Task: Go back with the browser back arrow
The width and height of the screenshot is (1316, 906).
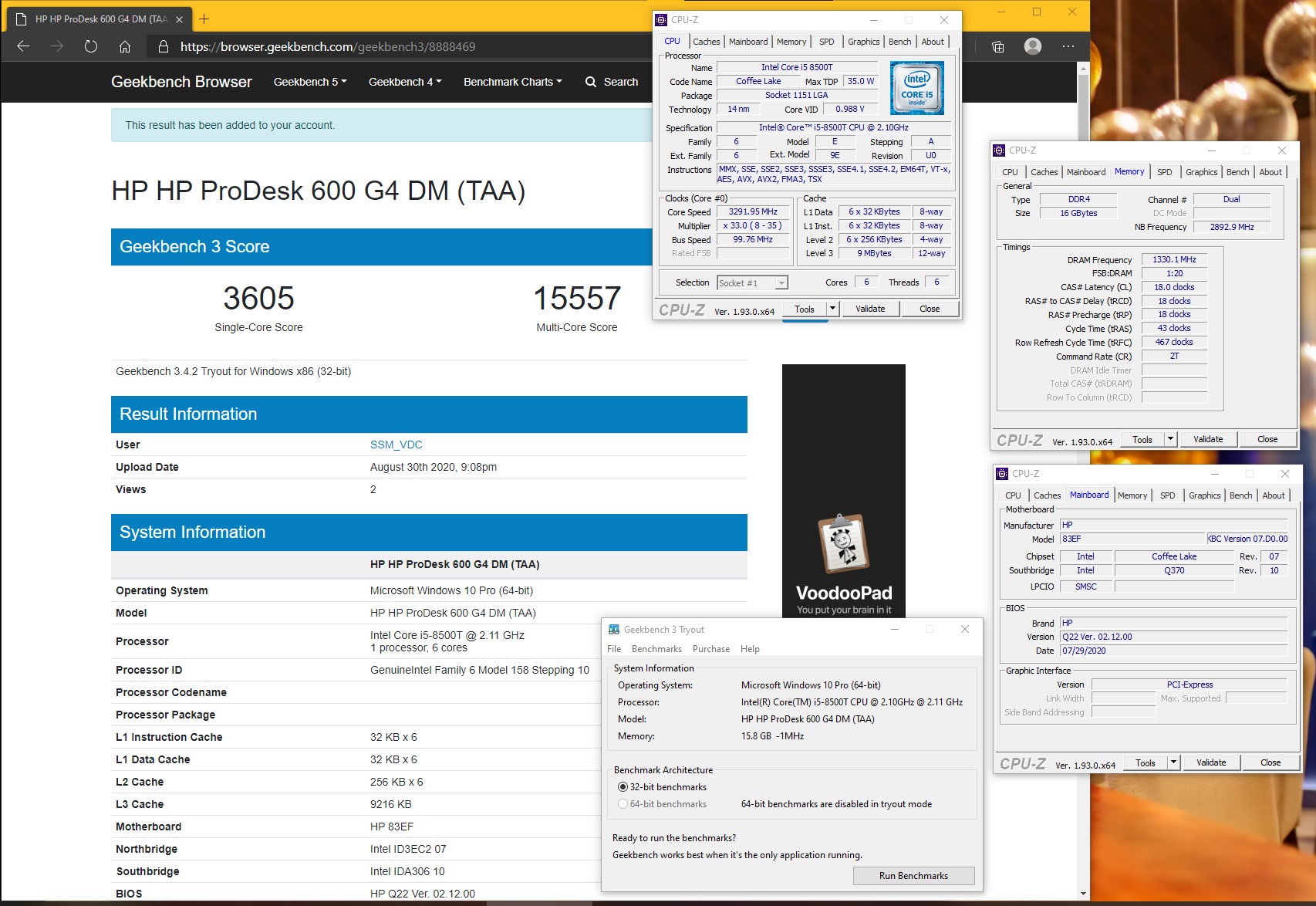Action: [23, 46]
